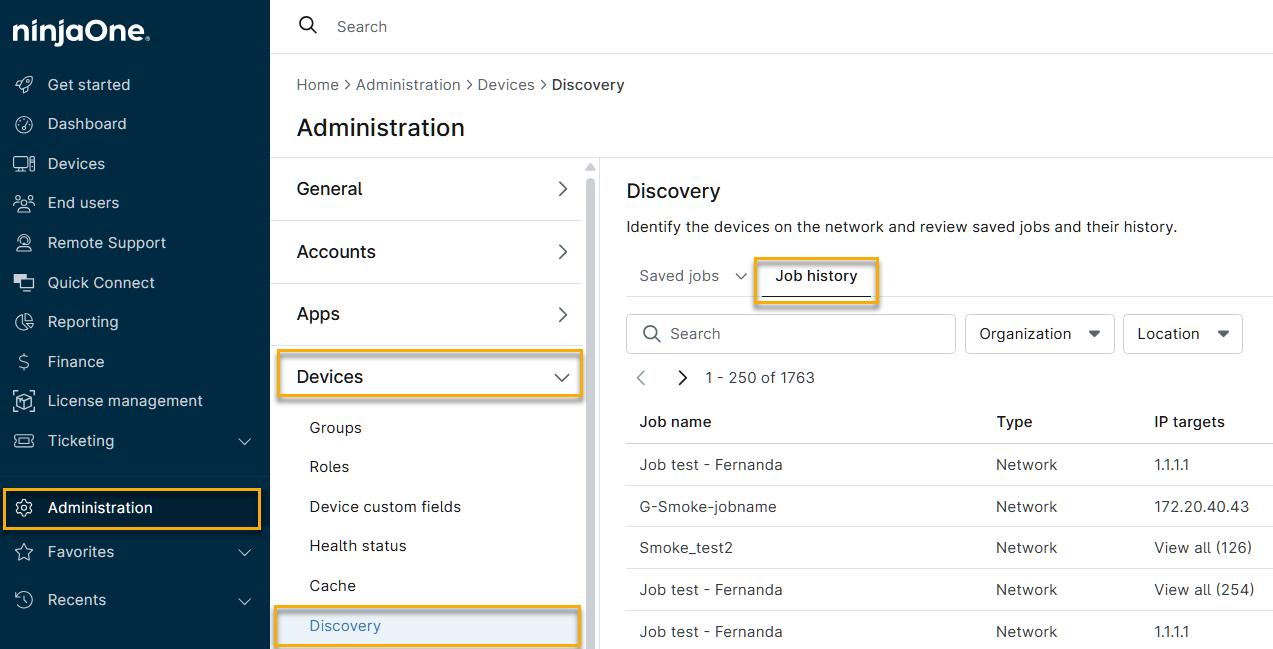Select the Job history tab
Image resolution: width=1273 pixels, height=649 pixels.
click(x=816, y=276)
